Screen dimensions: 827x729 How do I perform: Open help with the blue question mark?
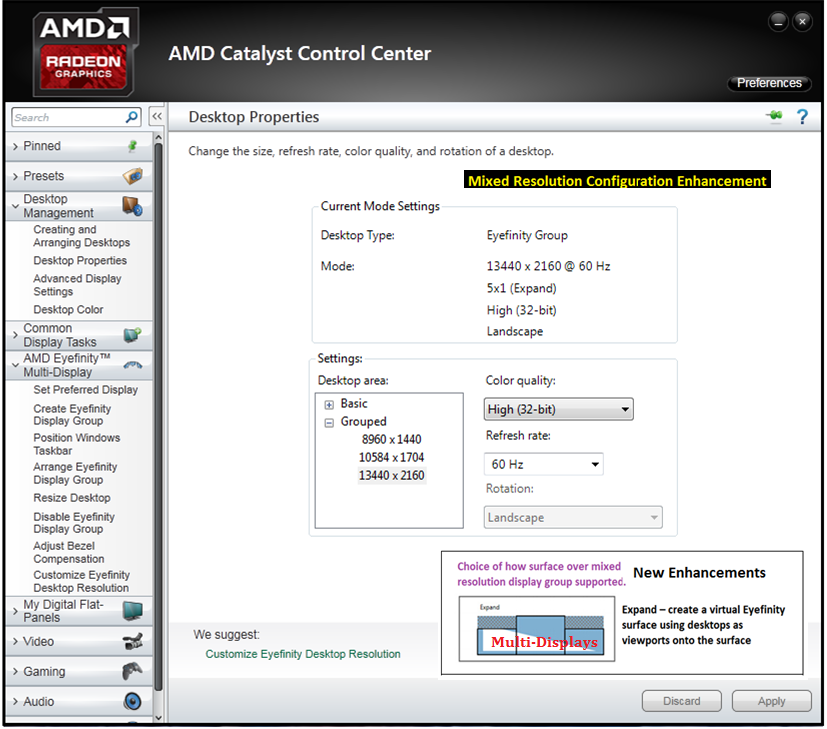(802, 117)
